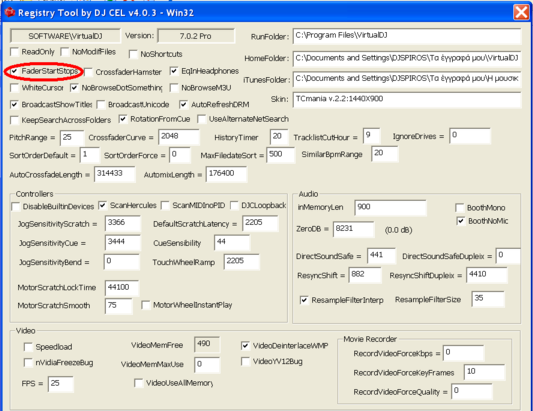Enable ScanMIDInoPID checkbox
The height and width of the screenshot is (411, 533).
[x=165, y=205]
